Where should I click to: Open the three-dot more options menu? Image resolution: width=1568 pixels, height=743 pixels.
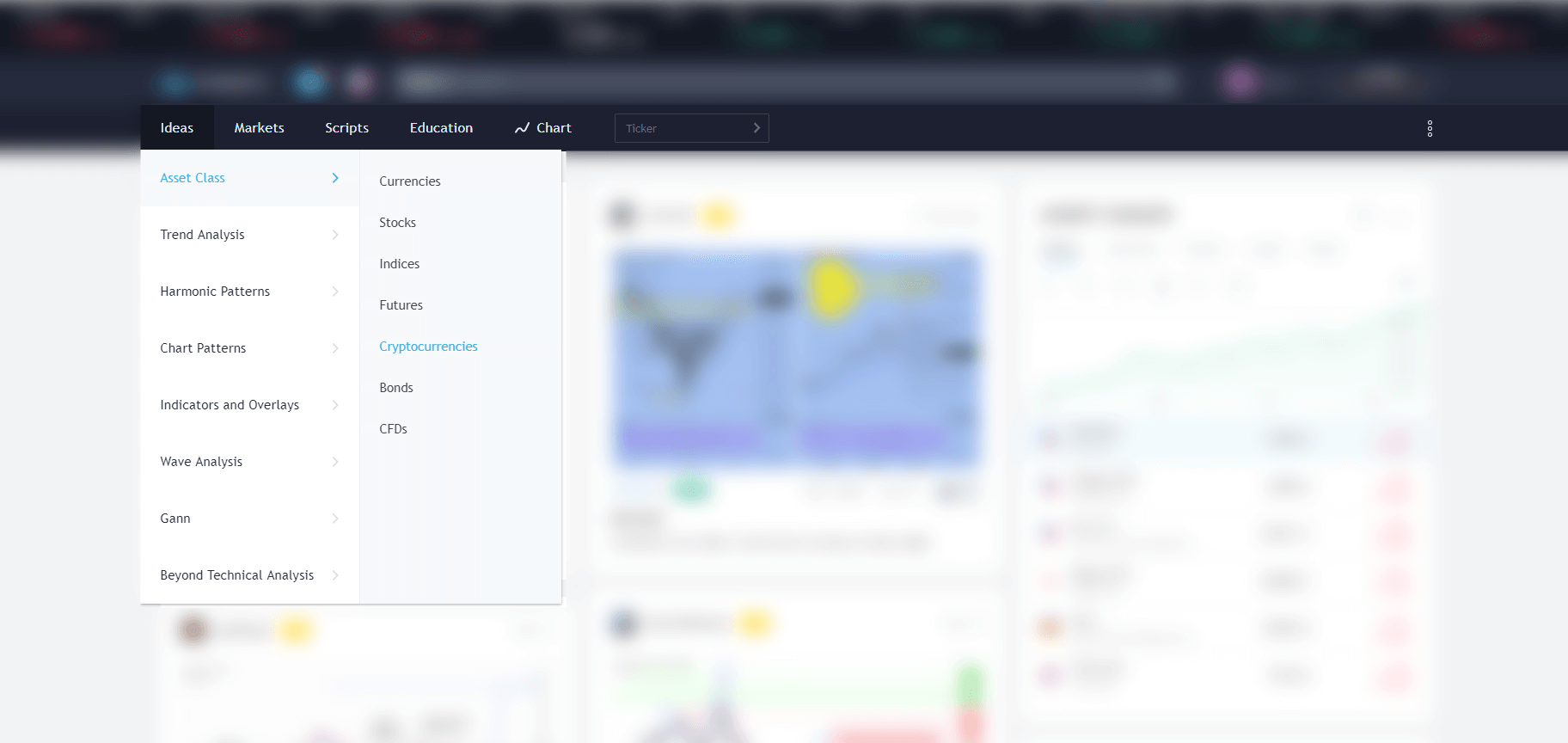click(1430, 128)
